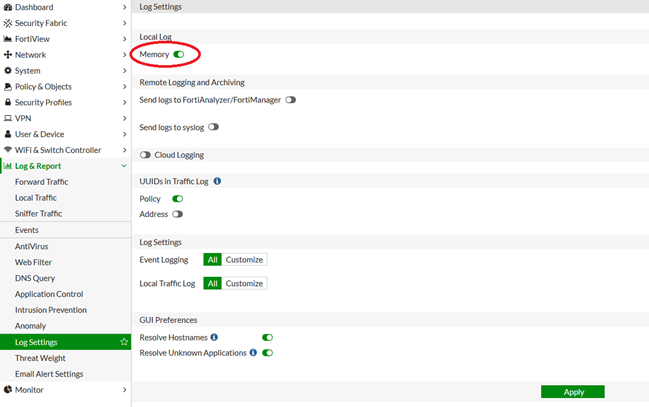This screenshot has width=649, height=407.
Task: Click the System gear icon
Action: pos(8,71)
